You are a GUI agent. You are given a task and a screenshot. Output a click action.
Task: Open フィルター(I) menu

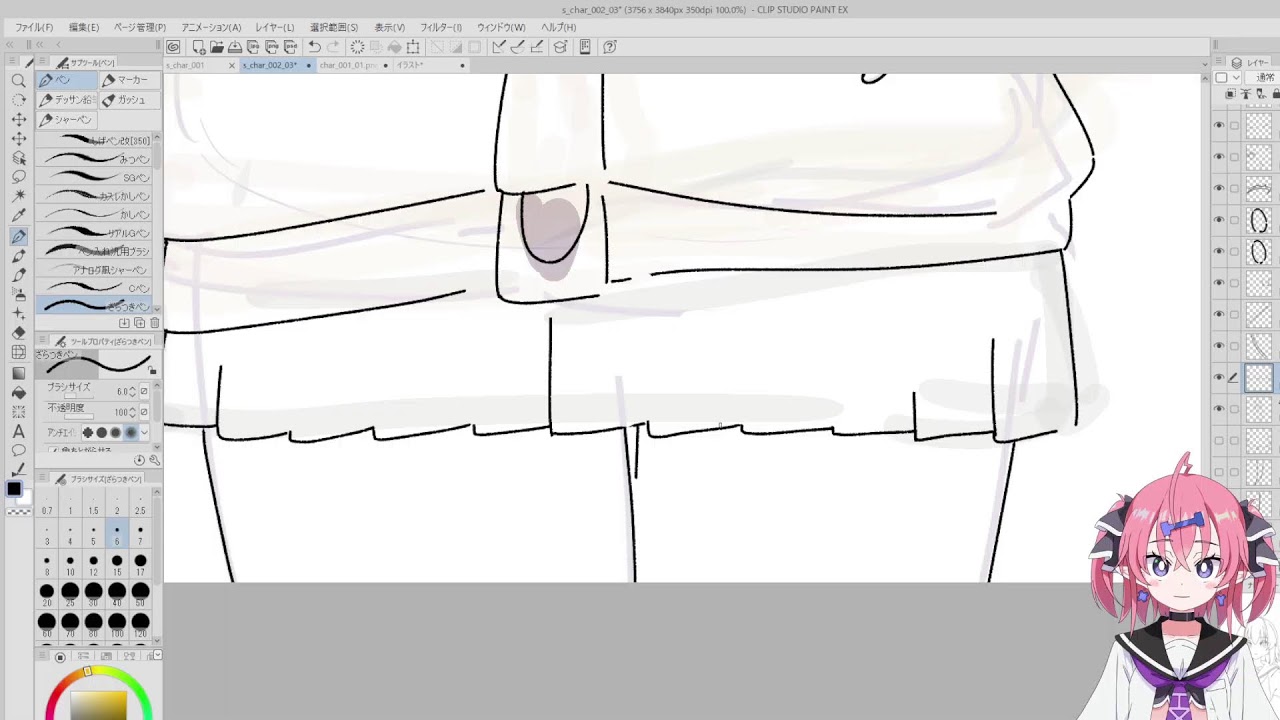441,27
